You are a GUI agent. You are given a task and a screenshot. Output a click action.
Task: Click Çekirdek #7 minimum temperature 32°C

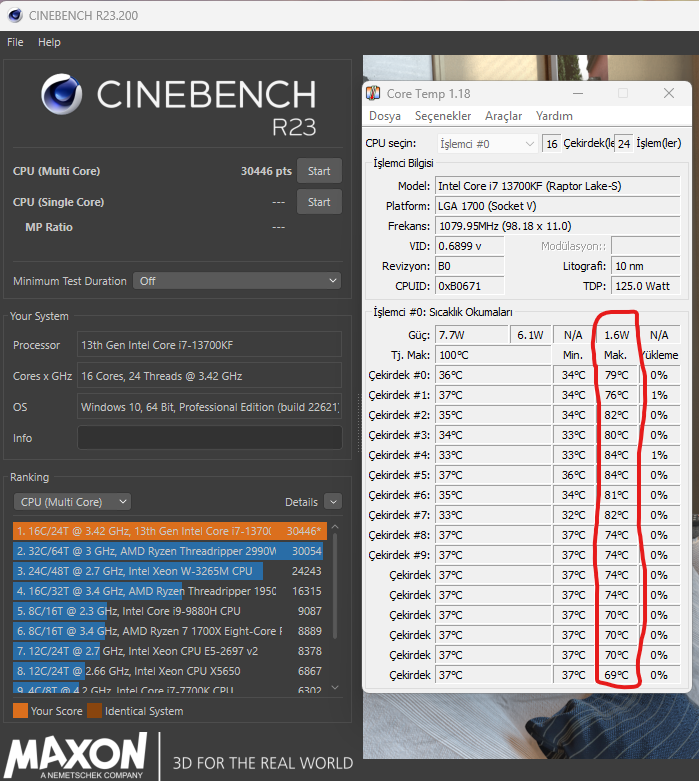(574, 515)
